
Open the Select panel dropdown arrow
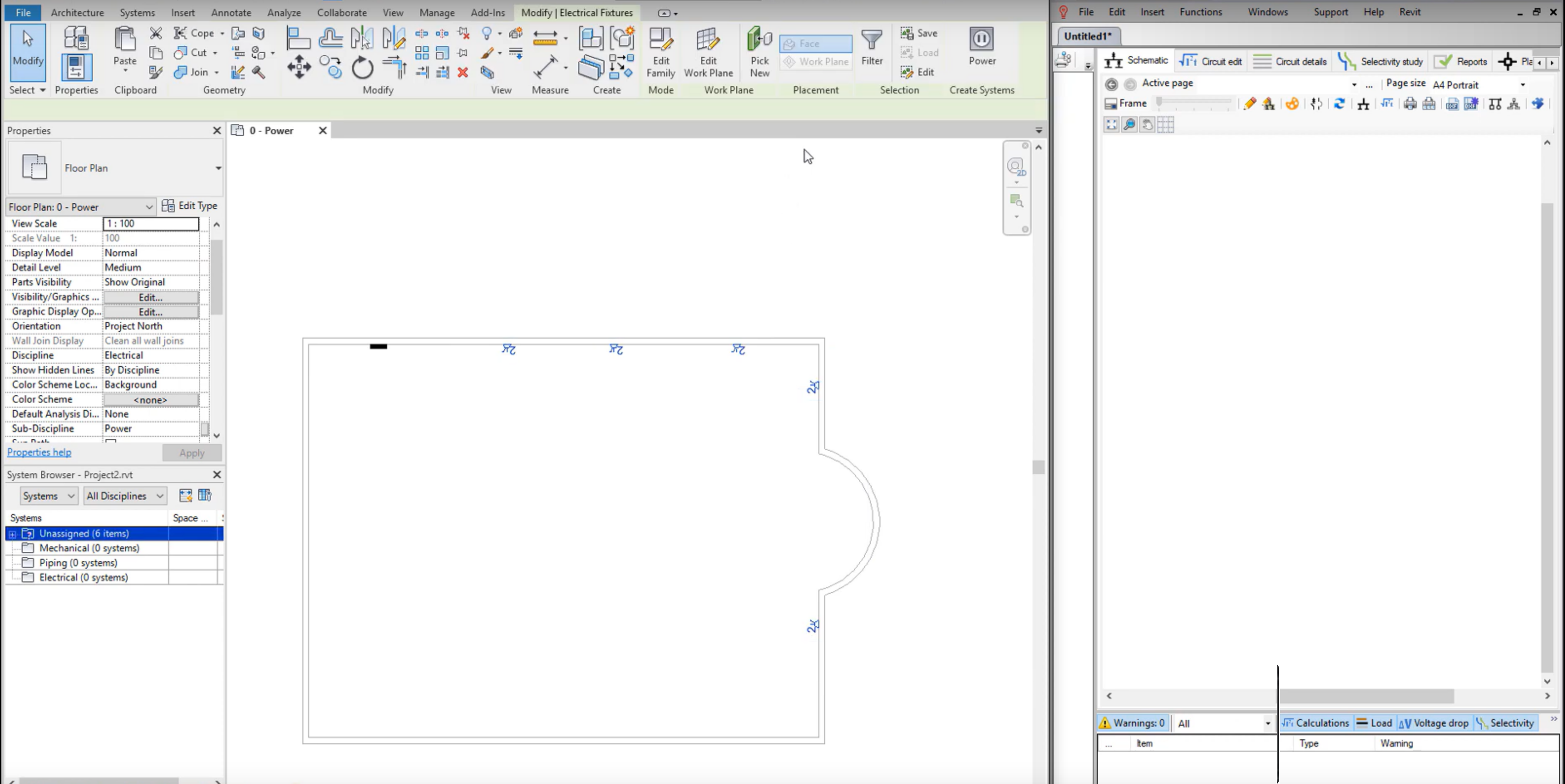click(42, 90)
